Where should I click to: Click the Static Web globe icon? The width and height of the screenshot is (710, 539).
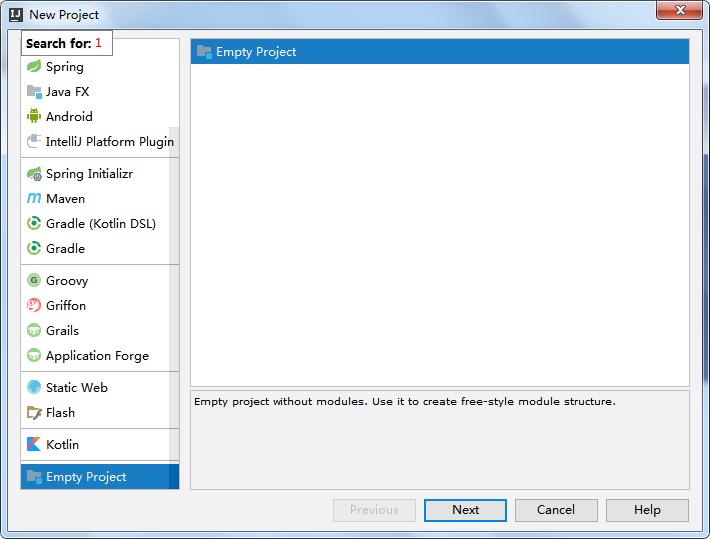(x=34, y=387)
